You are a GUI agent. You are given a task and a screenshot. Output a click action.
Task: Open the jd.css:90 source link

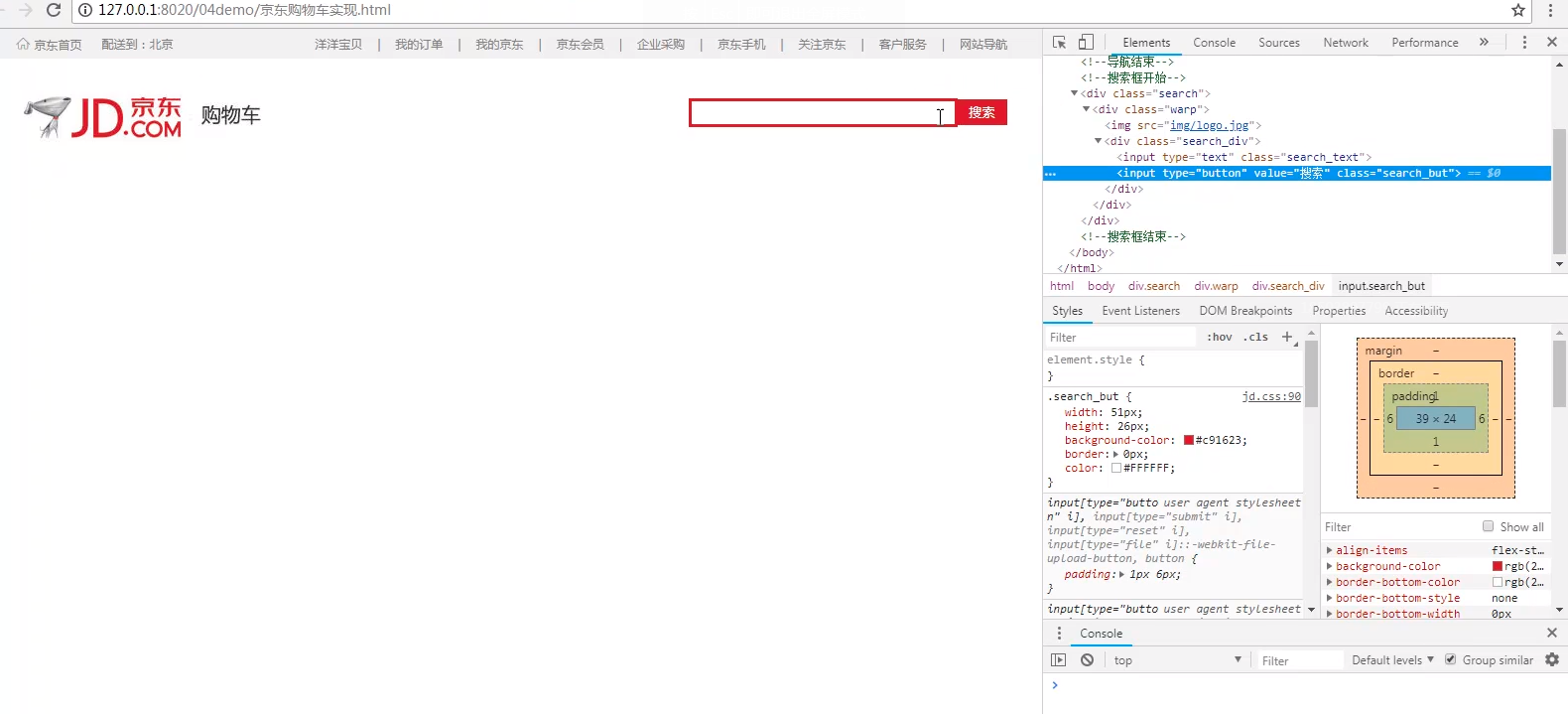click(x=1271, y=396)
